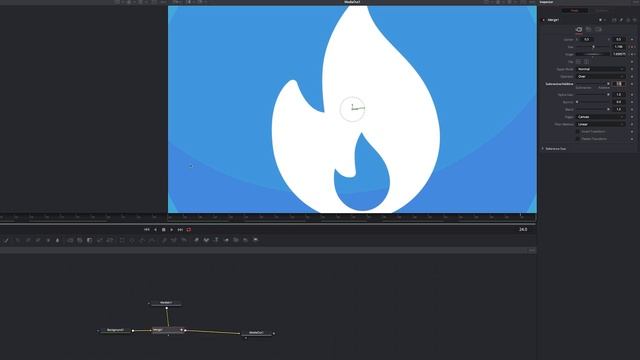Toggle the Flip horizontal button
Screen dimensions: 640x360
point(578,62)
